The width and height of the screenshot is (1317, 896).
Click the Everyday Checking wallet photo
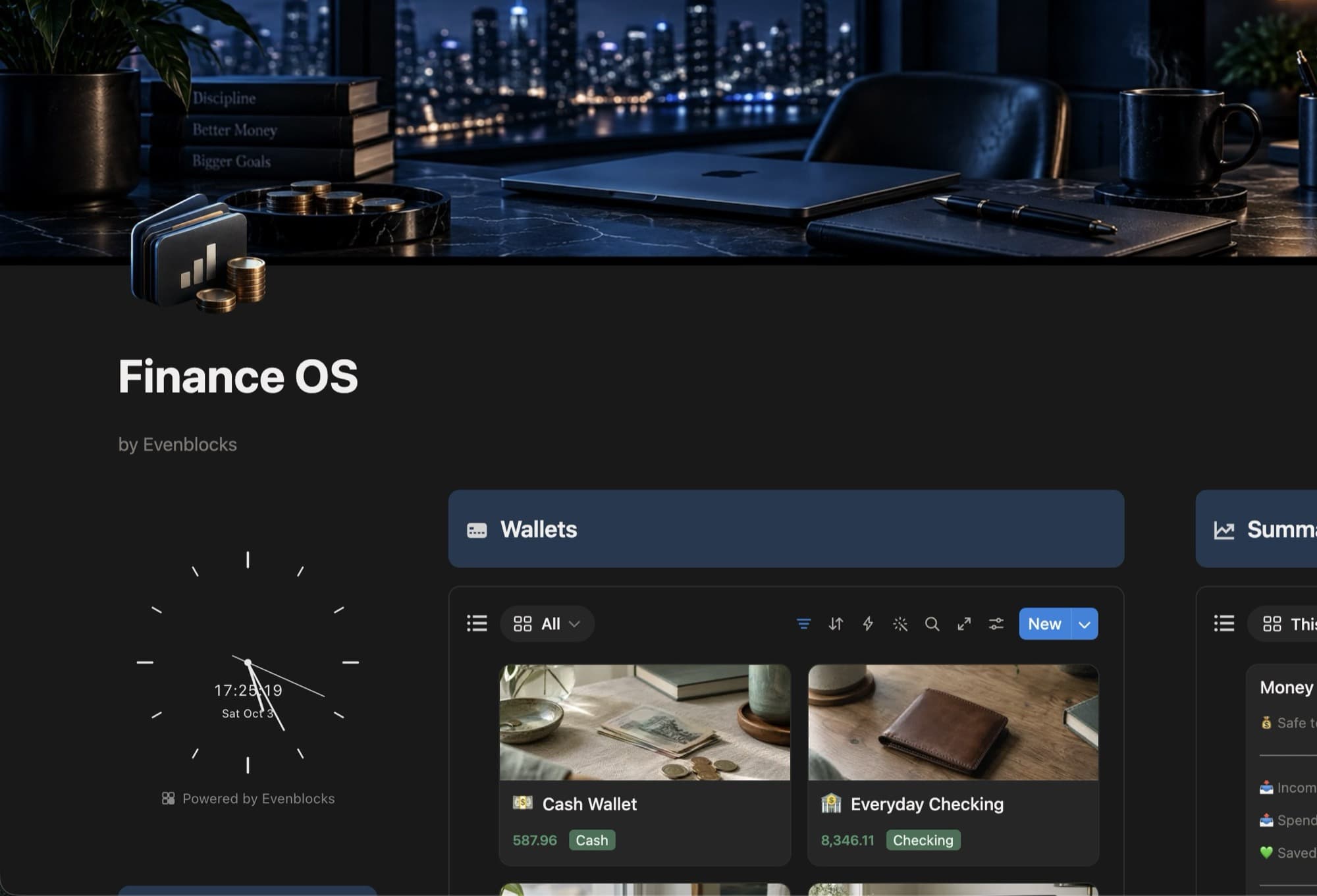(953, 722)
